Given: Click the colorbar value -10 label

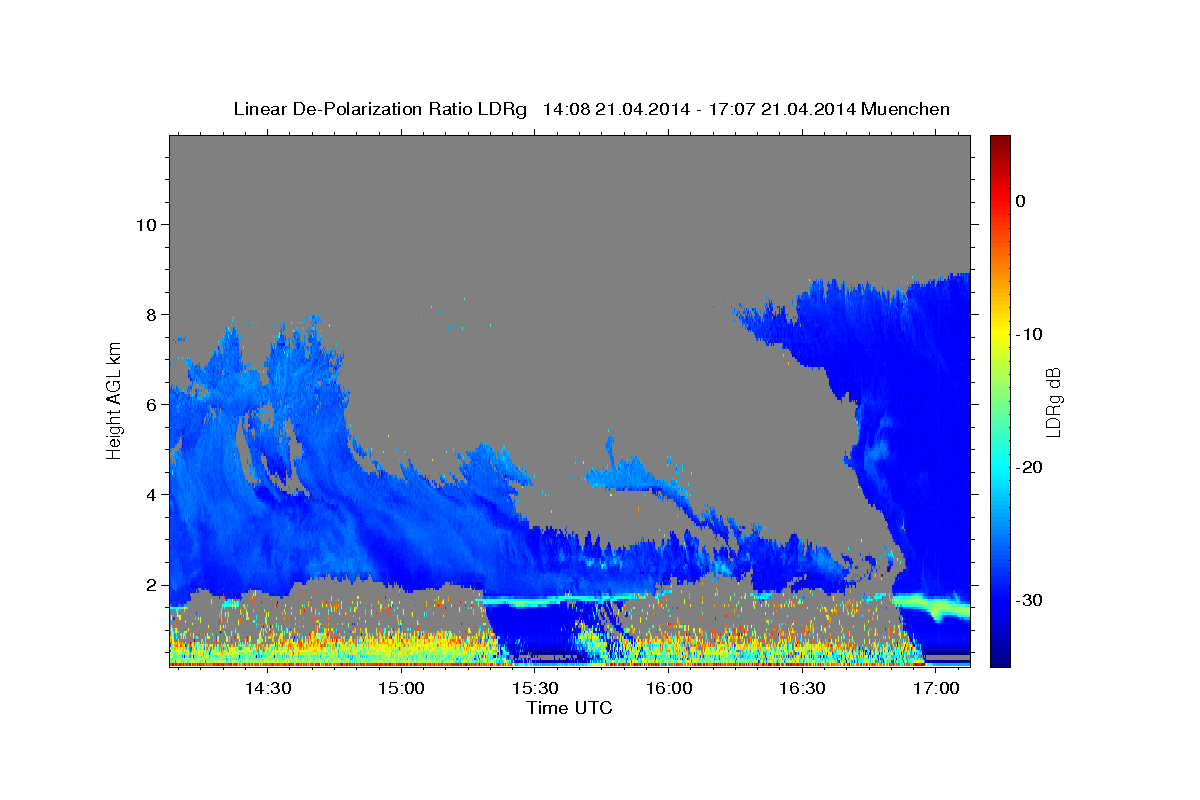Looking at the screenshot, I should 1030,334.
